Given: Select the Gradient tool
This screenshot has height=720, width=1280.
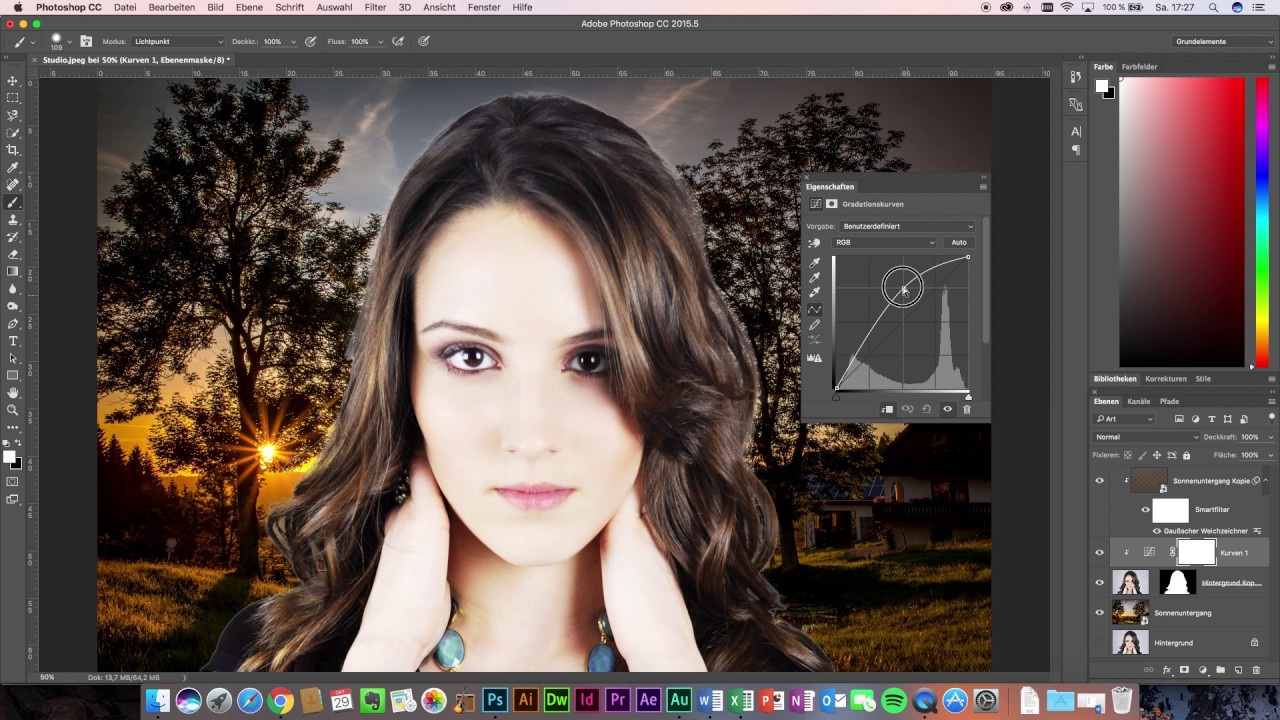Looking at the screenshot, I should (13, 271).
